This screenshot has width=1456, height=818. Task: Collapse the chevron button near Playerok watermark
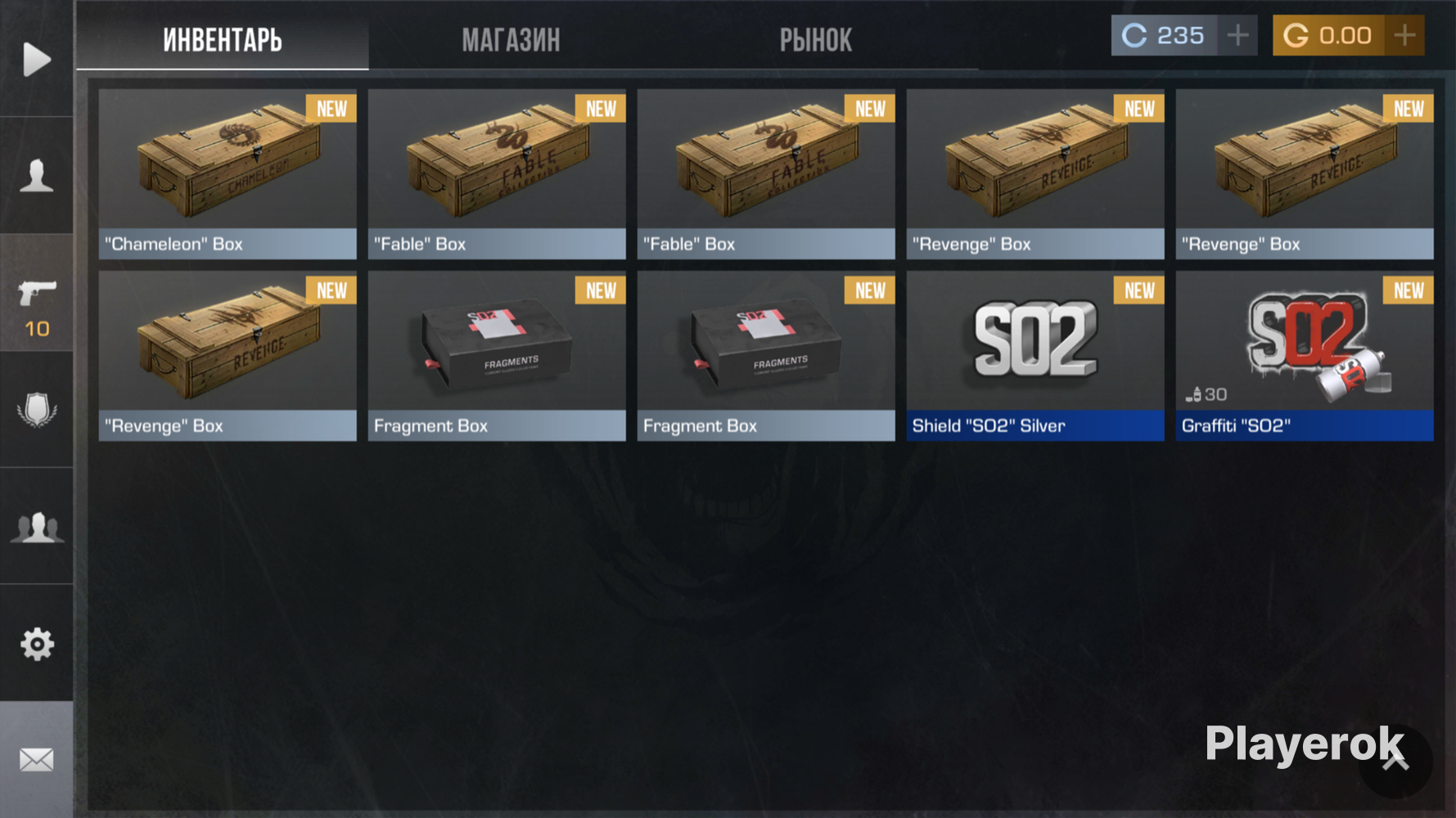point(1395,761)
